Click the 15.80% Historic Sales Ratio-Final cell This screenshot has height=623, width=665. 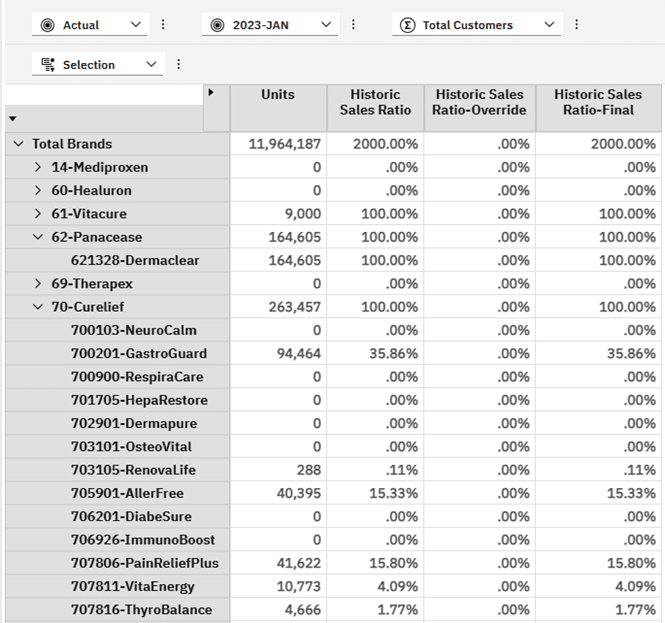point(598,563)
